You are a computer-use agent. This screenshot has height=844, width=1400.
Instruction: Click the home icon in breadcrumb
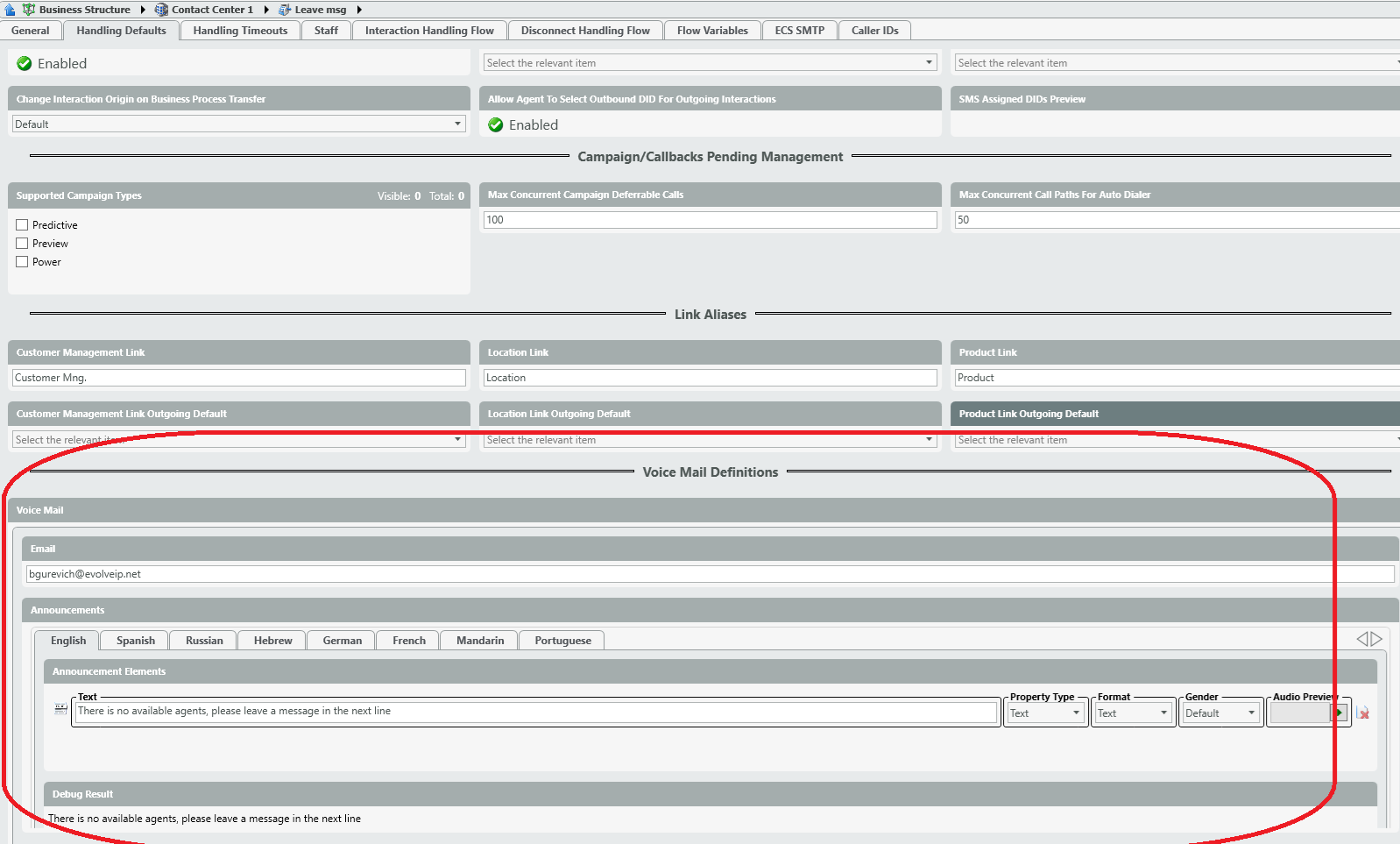point(10,10)
